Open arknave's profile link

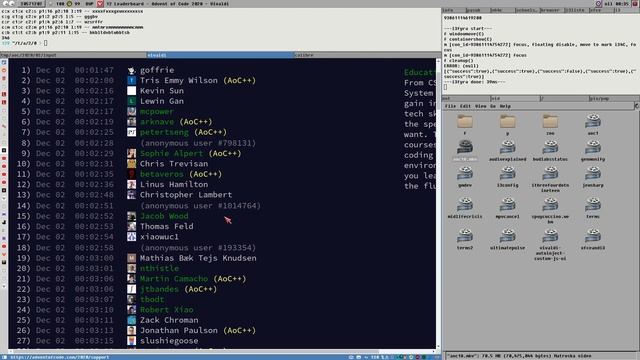(157, 122)
